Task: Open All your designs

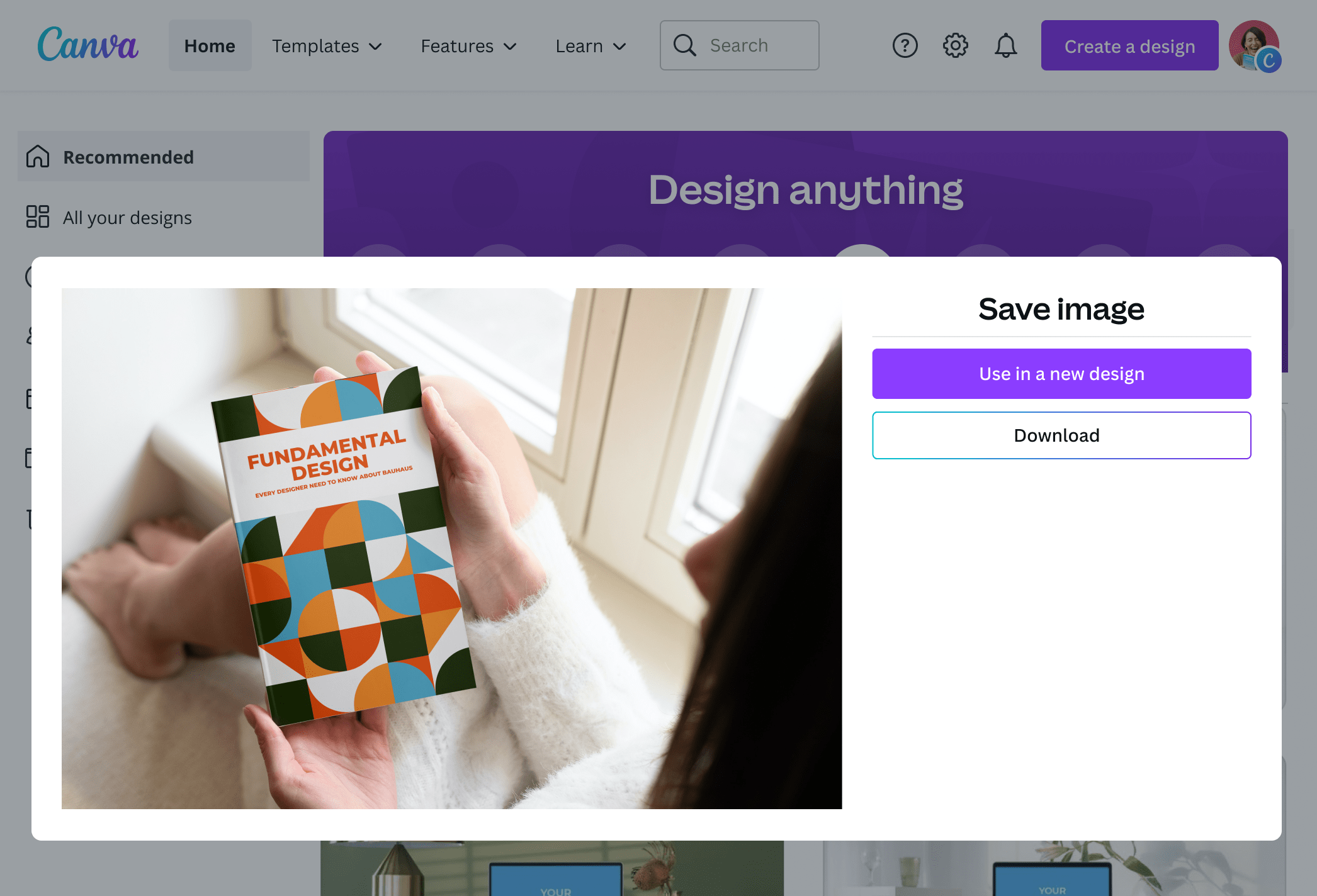Action: [x=127, y=217]
